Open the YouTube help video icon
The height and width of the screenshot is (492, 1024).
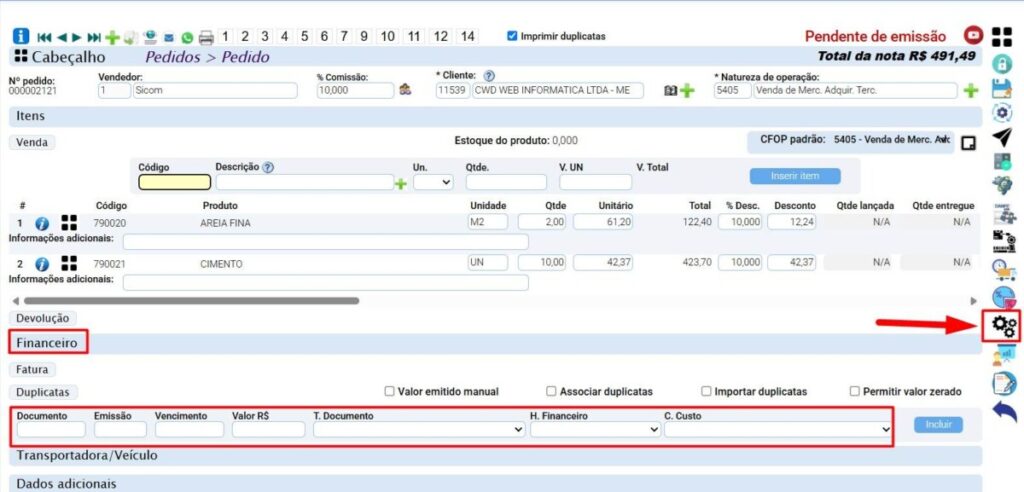(974, 36)
